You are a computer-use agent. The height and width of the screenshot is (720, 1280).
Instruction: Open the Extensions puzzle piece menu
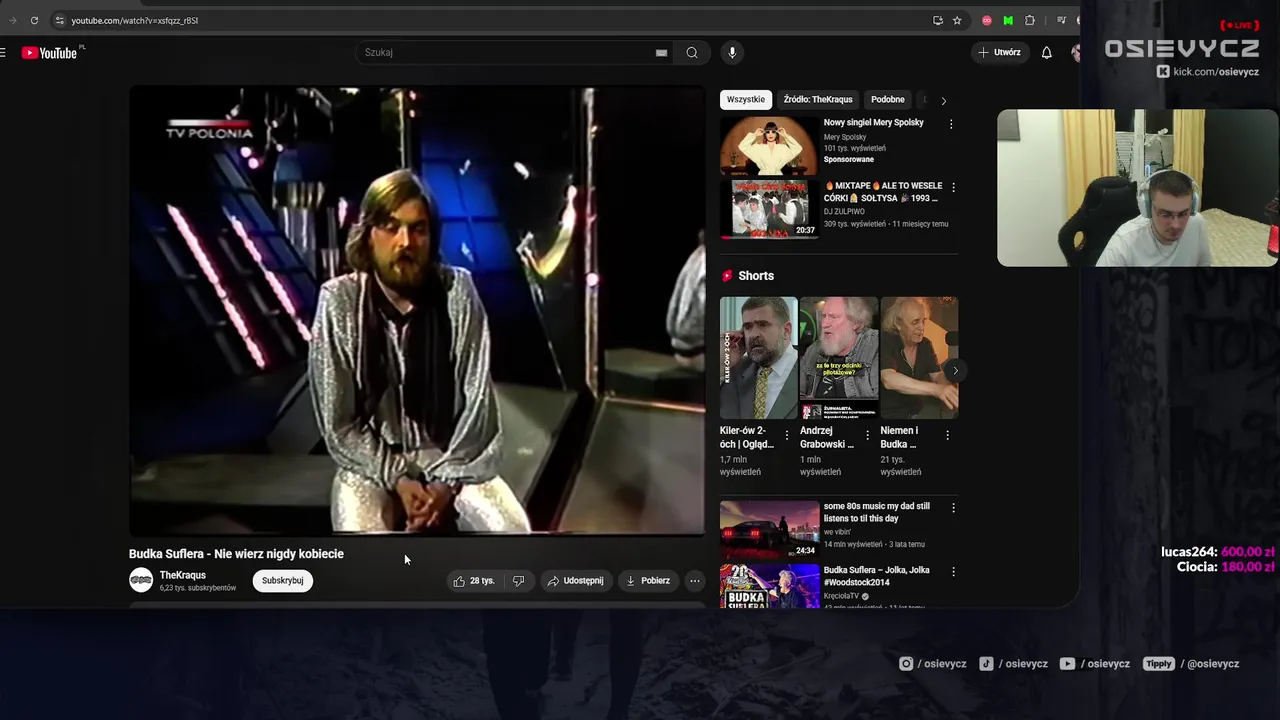coord(1030,20)
